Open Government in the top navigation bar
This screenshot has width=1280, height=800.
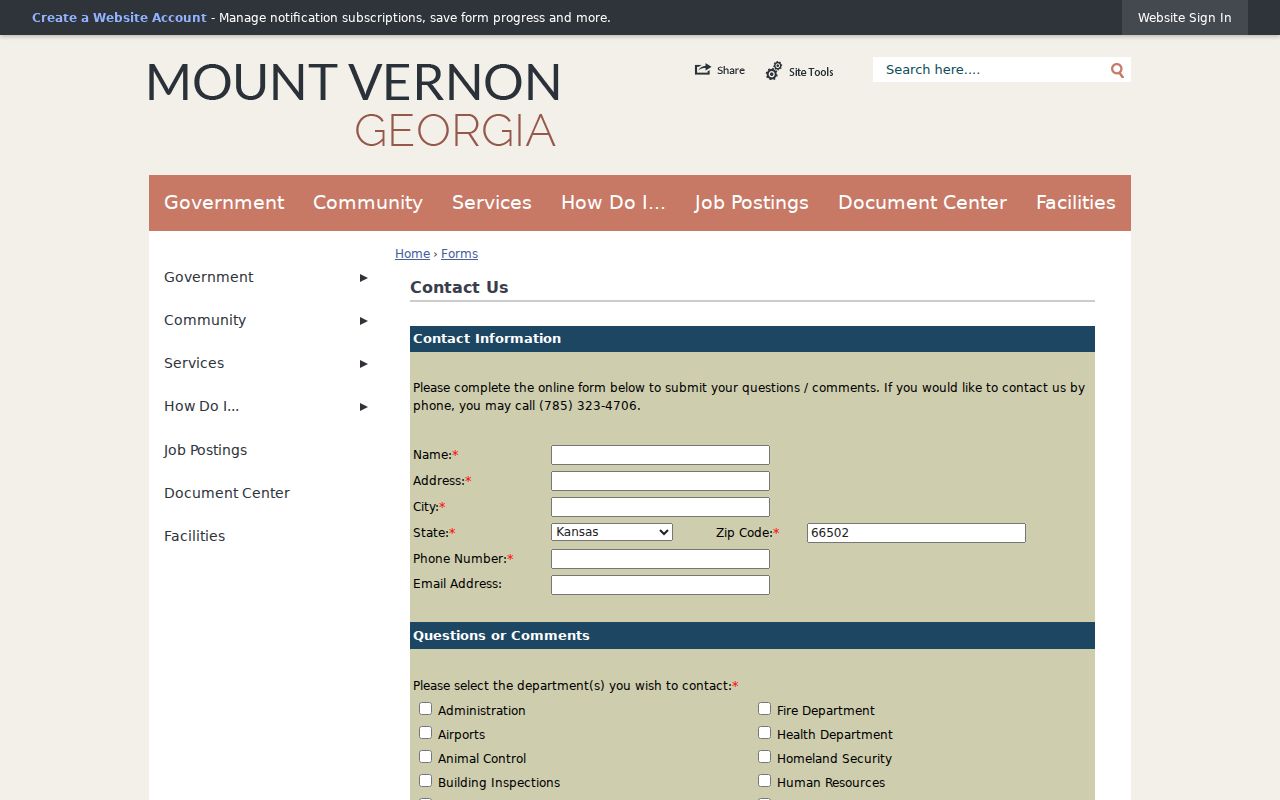pyautogui.click(x=224, y=202)
